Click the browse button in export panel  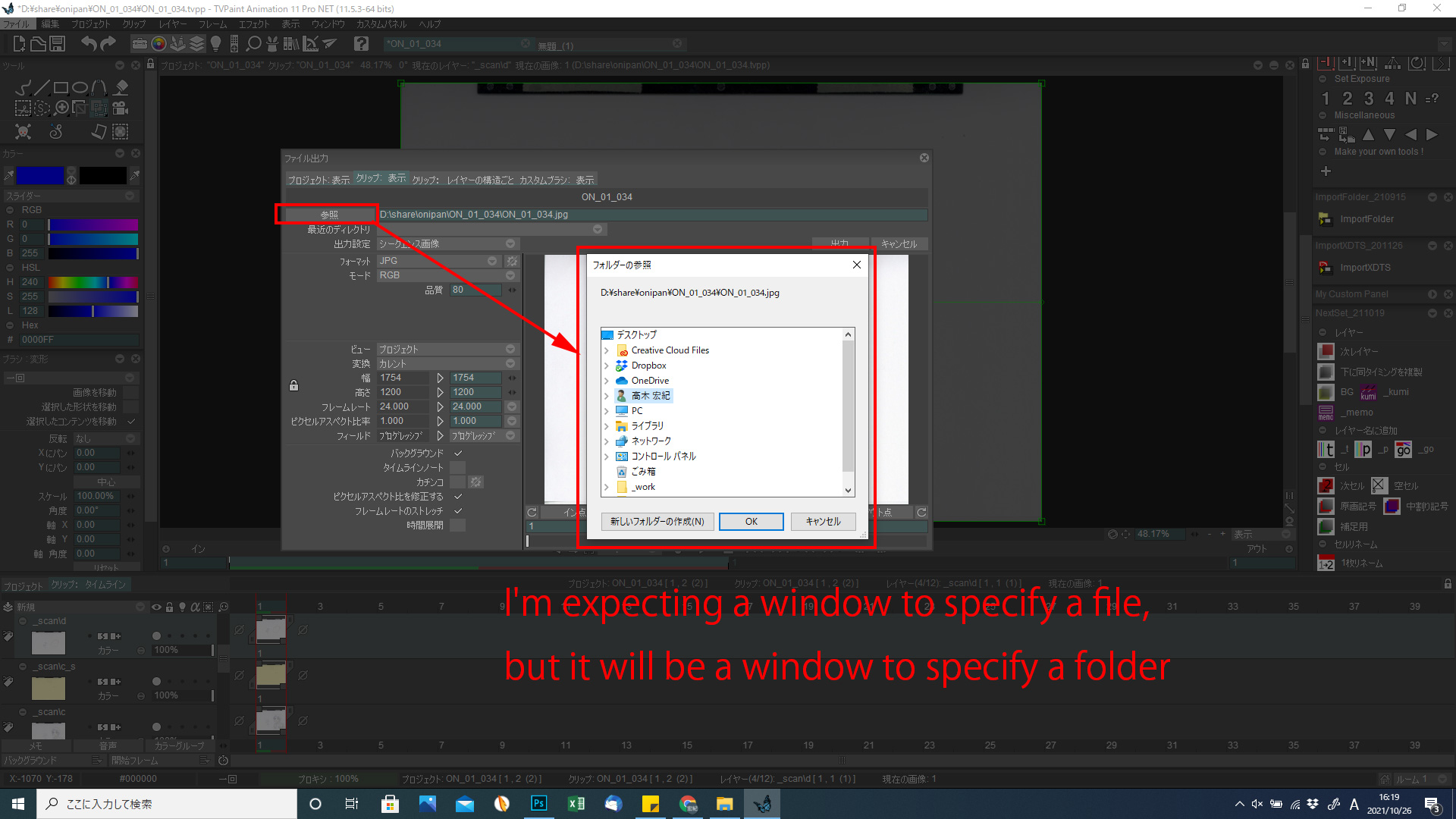pos(329,215)
